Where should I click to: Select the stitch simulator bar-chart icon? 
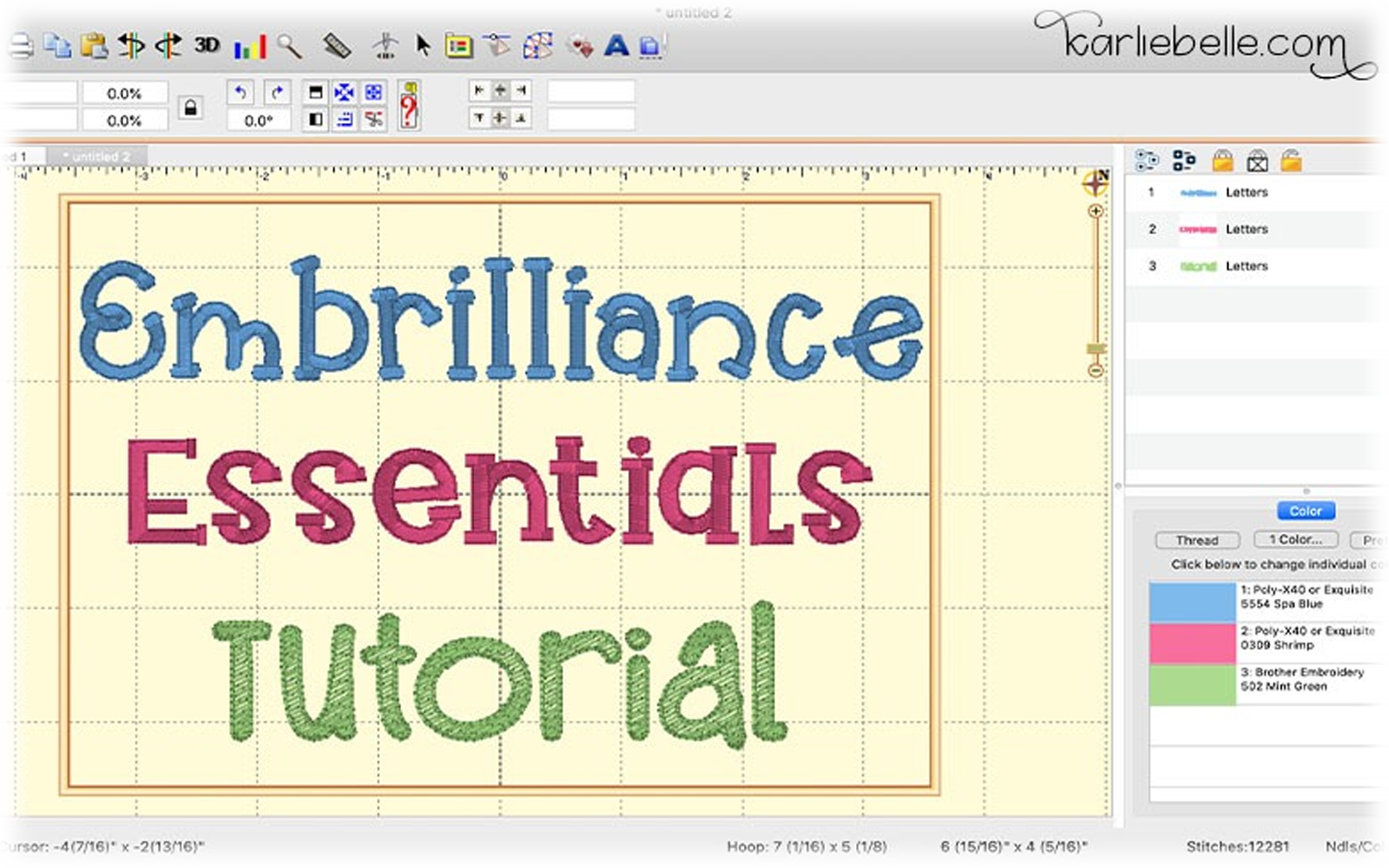click(x=250, y=45)
